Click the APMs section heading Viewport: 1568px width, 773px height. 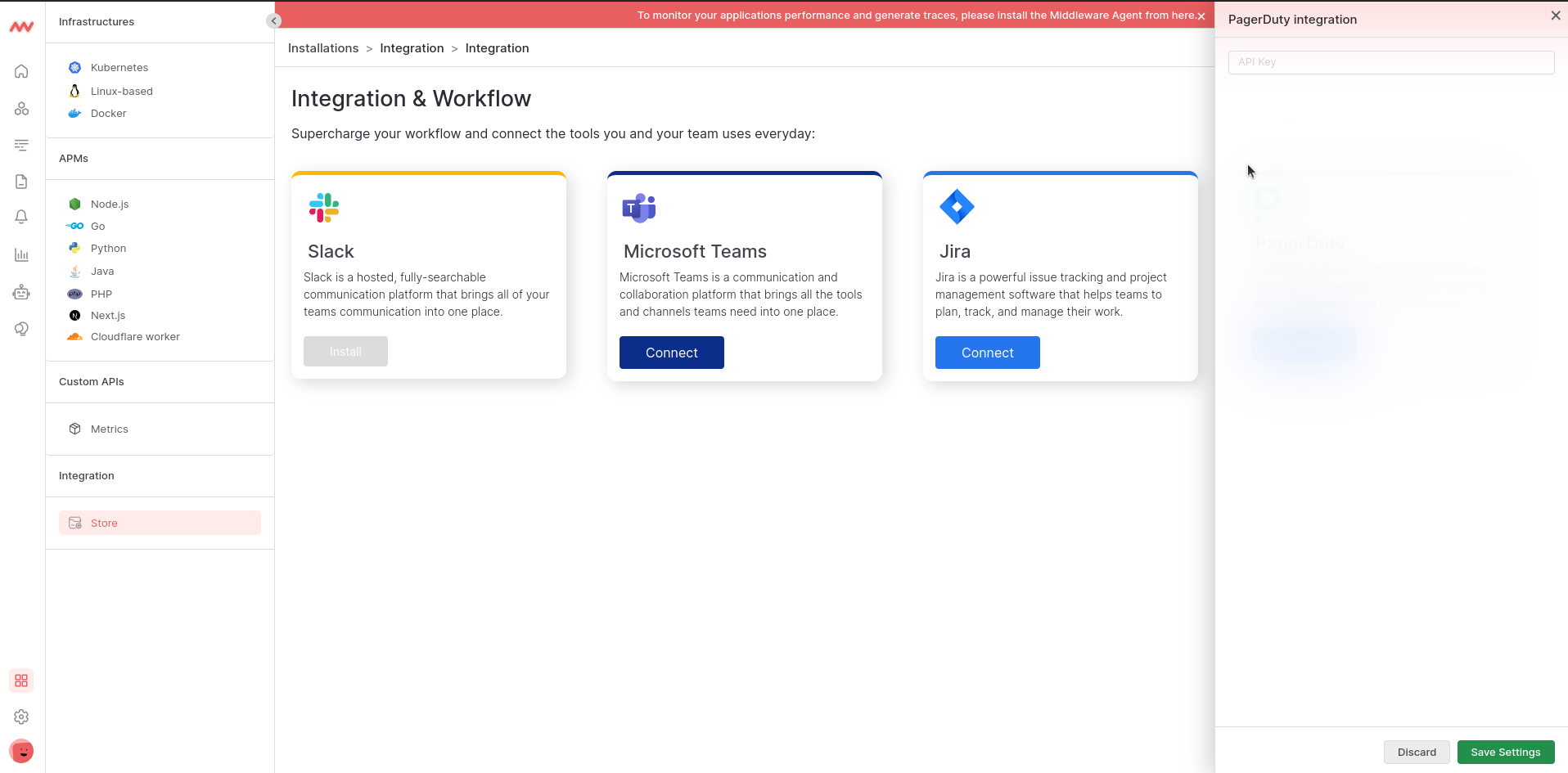(x=74, y=159)
